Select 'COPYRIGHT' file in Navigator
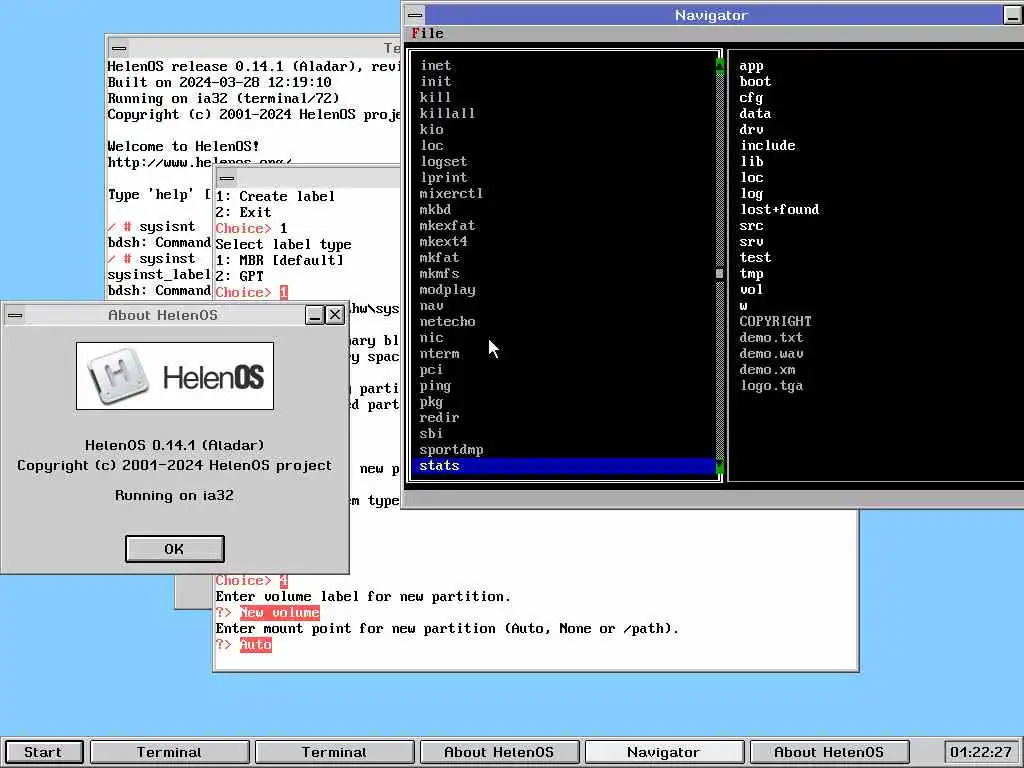The image size is (1024, 768). 776,321
